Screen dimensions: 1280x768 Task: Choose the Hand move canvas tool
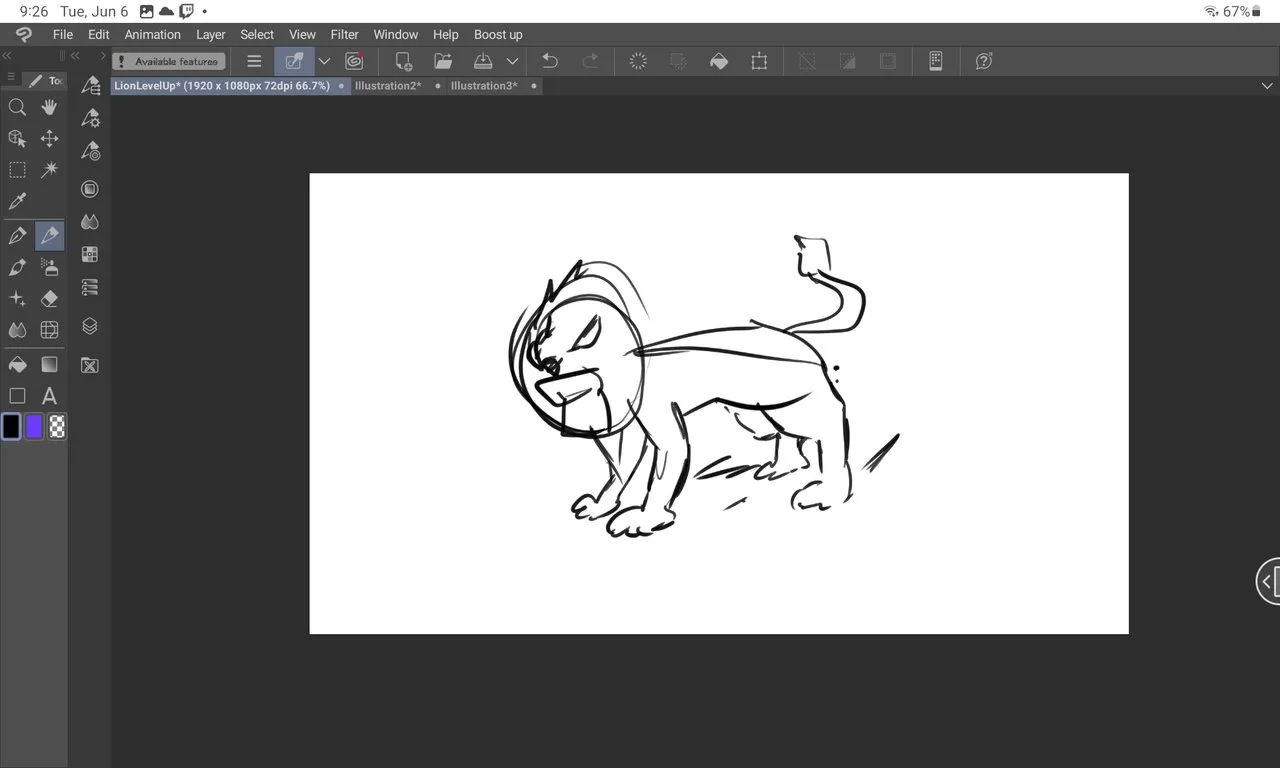tap(49, 107)
